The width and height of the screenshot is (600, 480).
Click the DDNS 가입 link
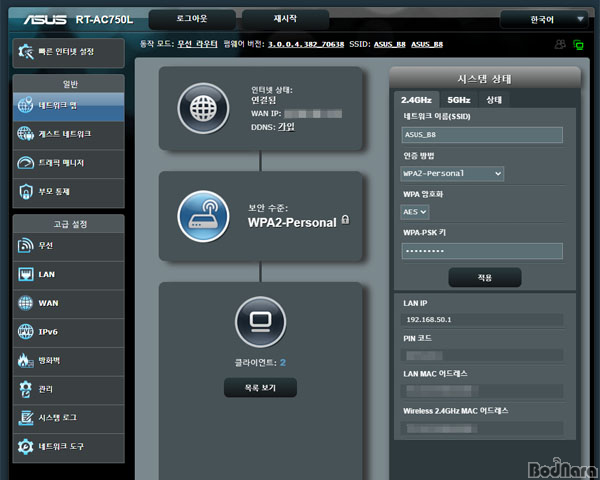(286, 127)
